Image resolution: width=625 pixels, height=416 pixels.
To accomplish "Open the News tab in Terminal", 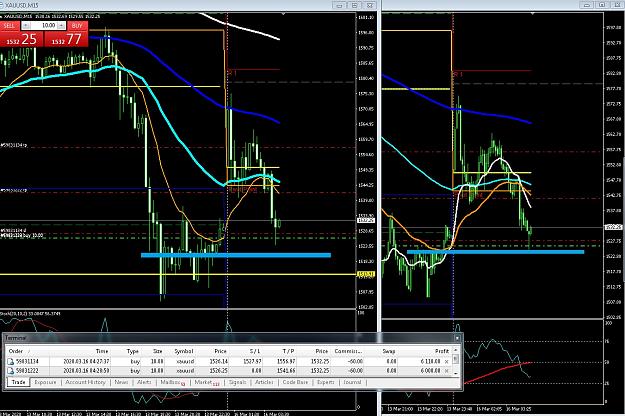I will point(121,382).
